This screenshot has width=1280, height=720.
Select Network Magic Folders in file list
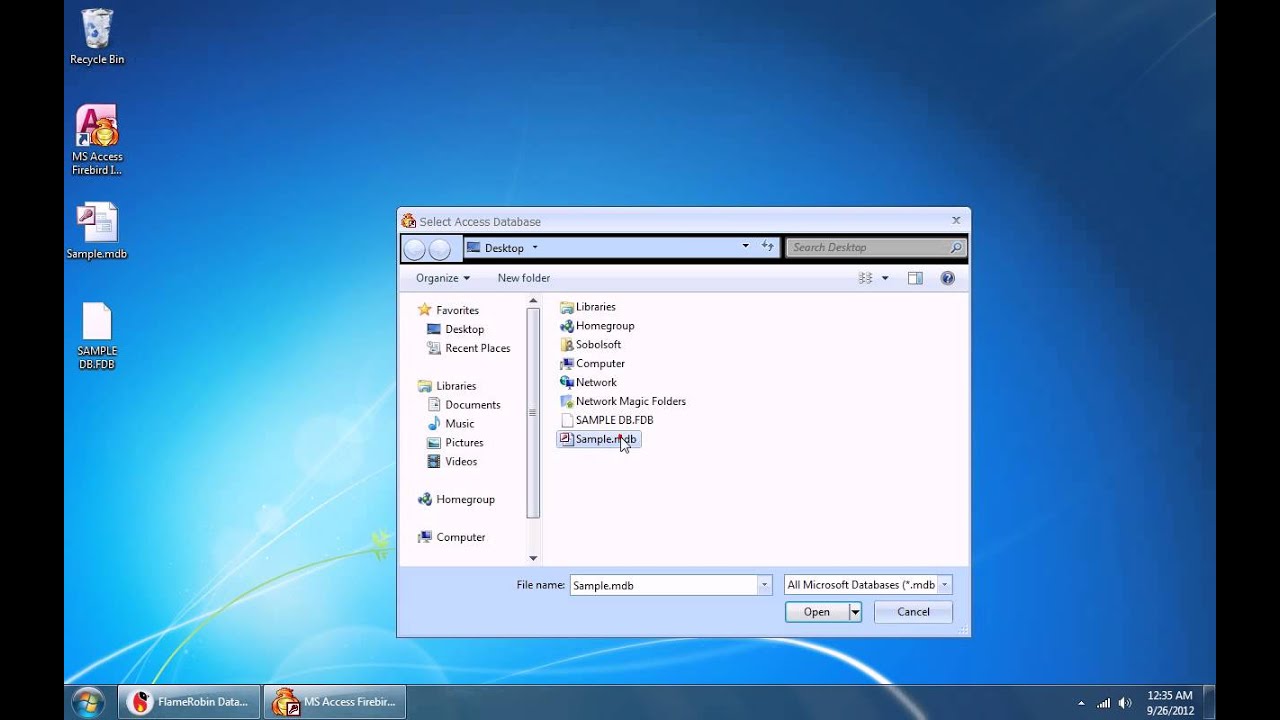pos(623,402)
